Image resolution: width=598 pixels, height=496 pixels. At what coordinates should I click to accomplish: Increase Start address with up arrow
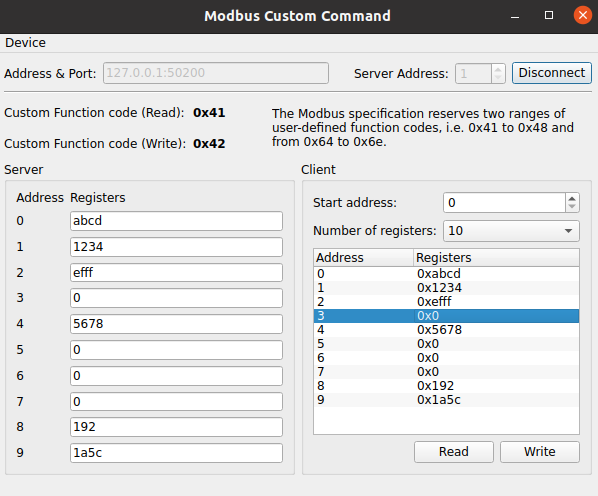point(572,198)
